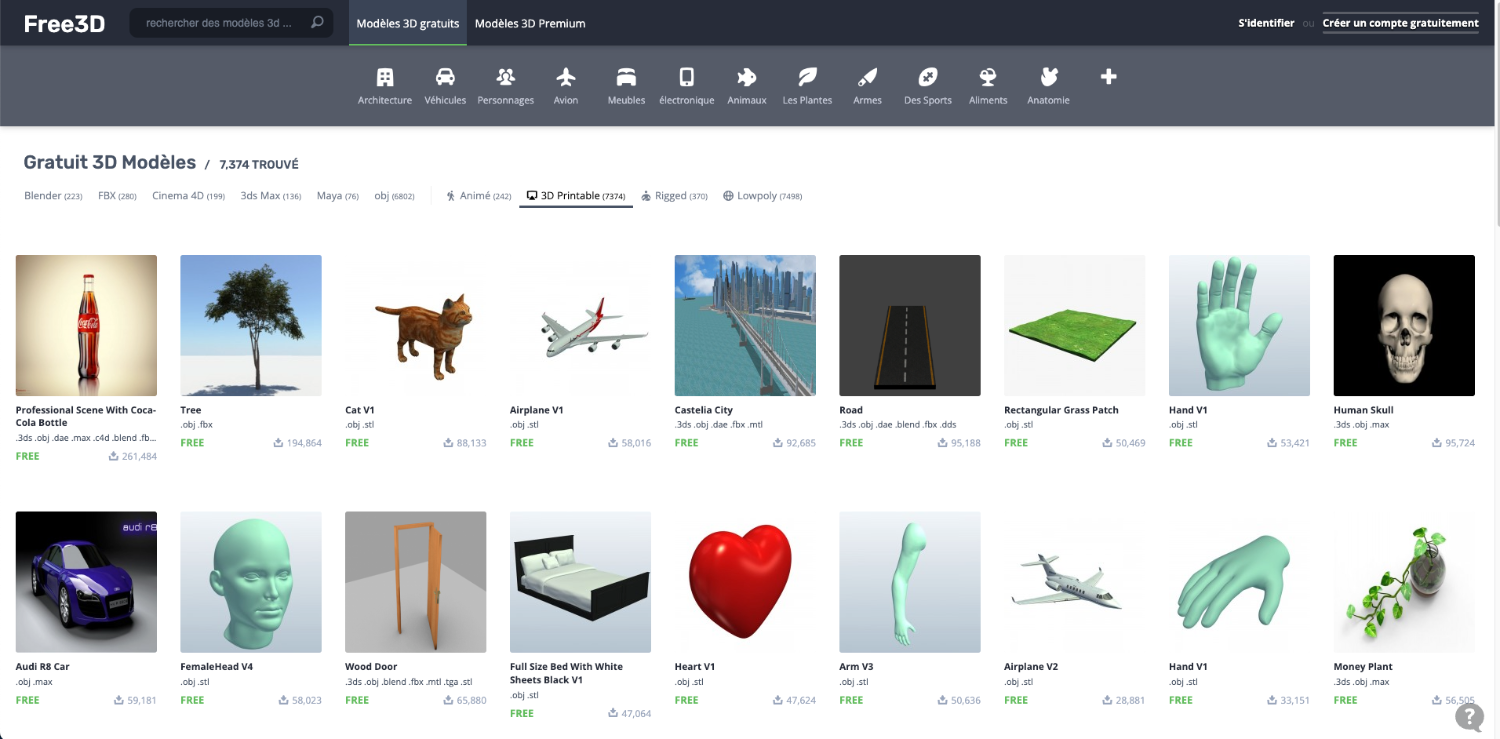
Task: Select the Modèles 3D gratuits tab
Action: pos(408,23)
